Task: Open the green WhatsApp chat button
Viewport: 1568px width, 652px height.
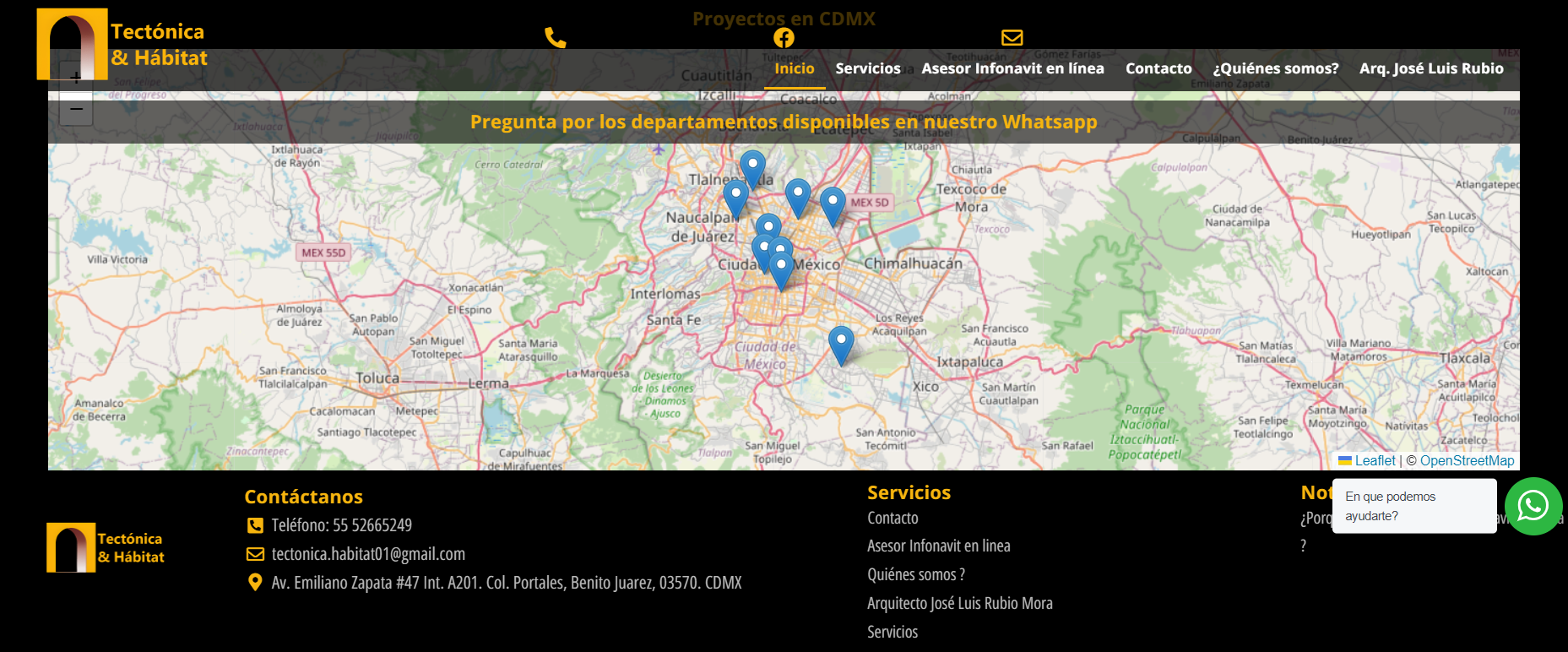Action: [x=1533, y=506]
